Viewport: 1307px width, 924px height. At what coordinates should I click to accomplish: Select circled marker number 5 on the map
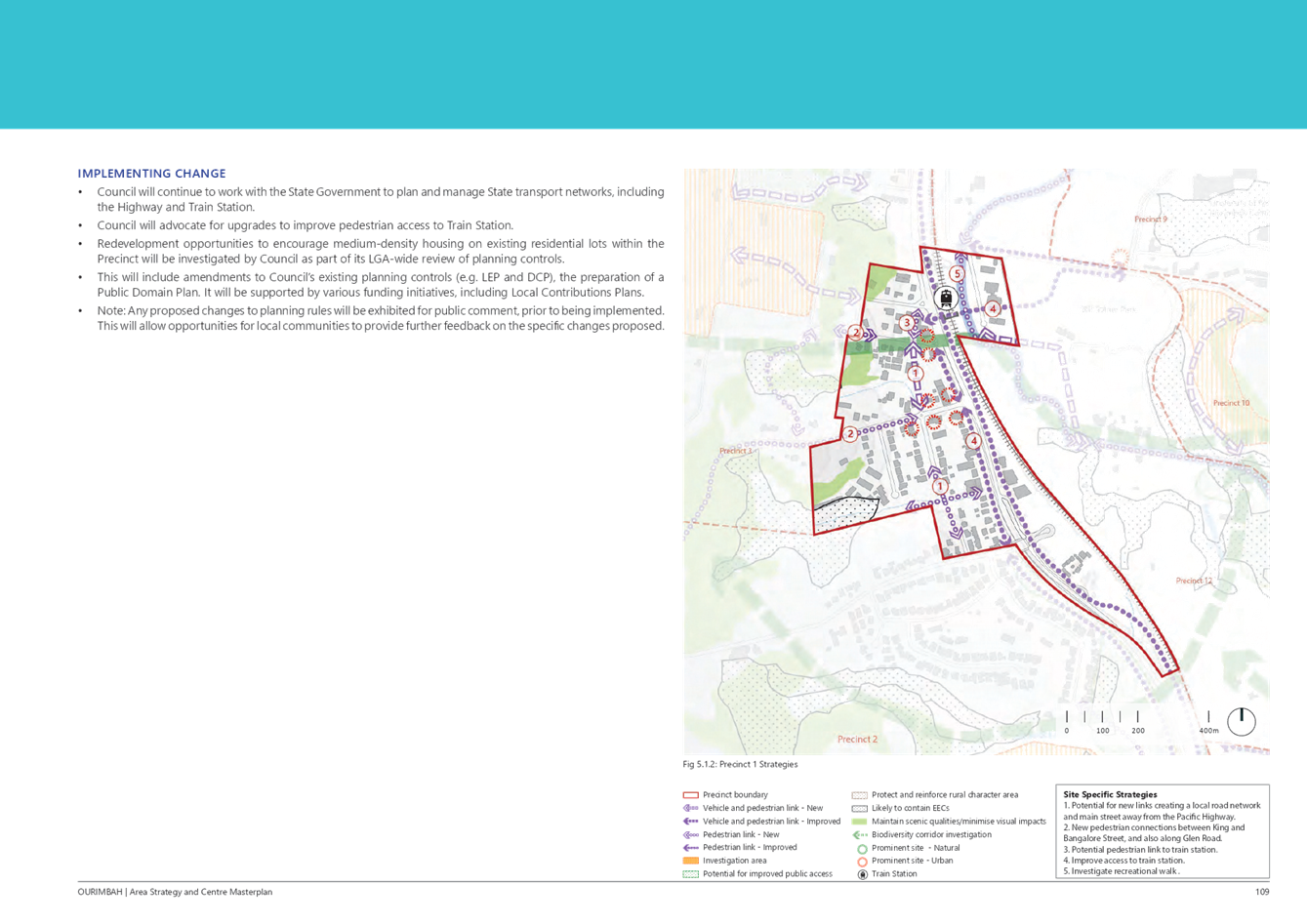pyautogui.click(x=957, y=274)
